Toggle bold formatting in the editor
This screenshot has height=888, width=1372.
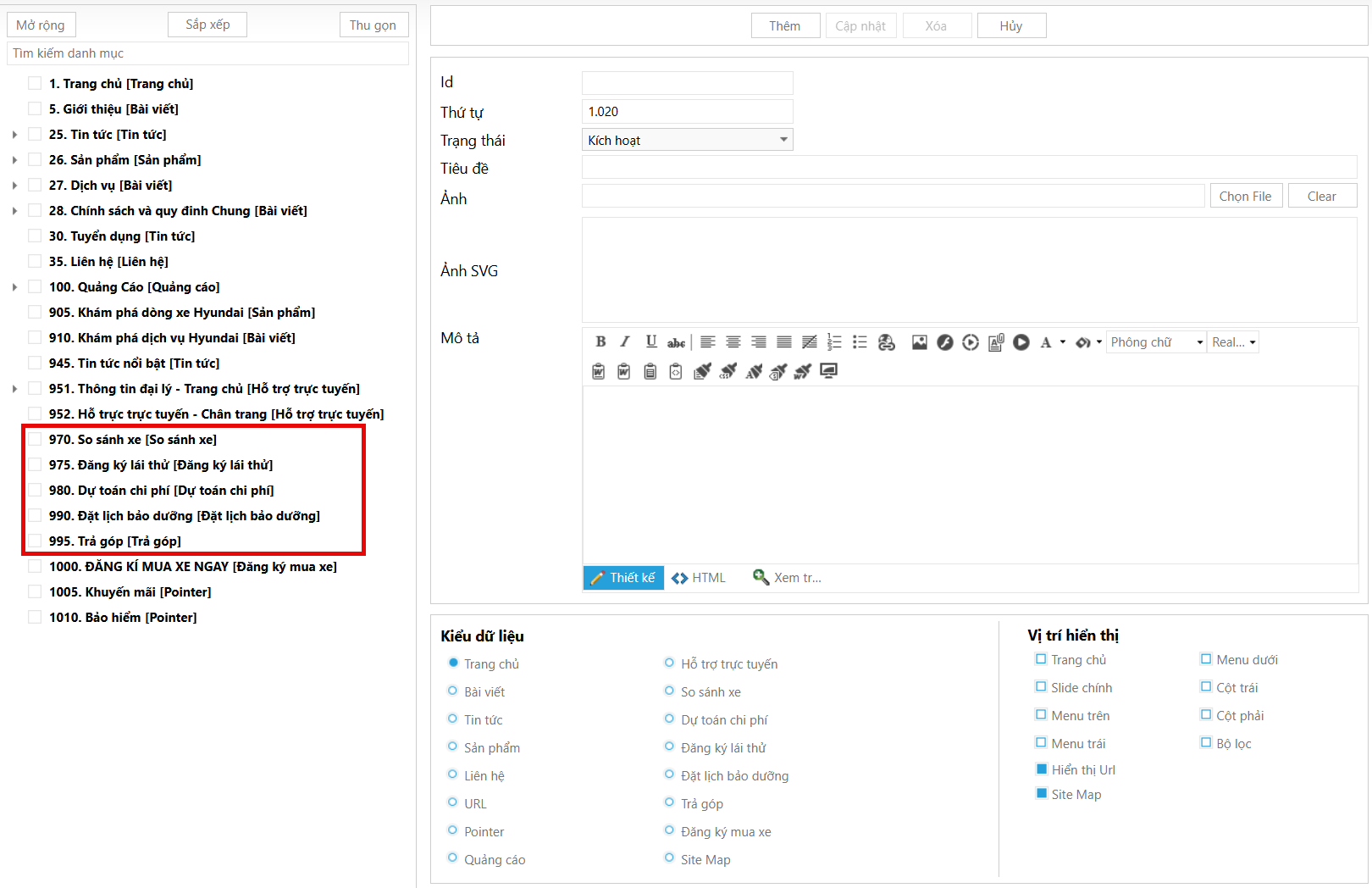(x=600, y=342)
